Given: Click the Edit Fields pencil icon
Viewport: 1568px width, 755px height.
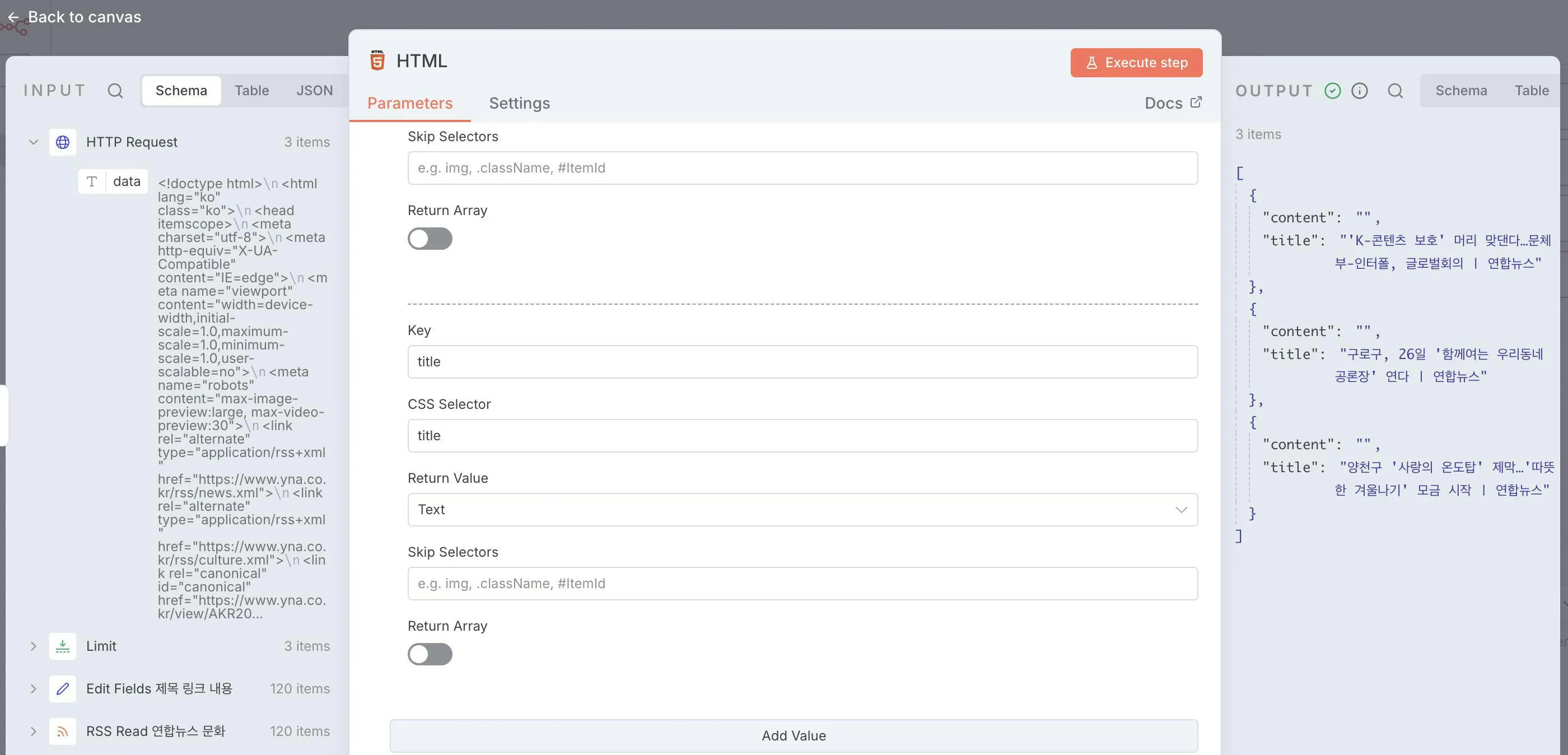Looking at the screenshot, I should (x=63, y=689).
